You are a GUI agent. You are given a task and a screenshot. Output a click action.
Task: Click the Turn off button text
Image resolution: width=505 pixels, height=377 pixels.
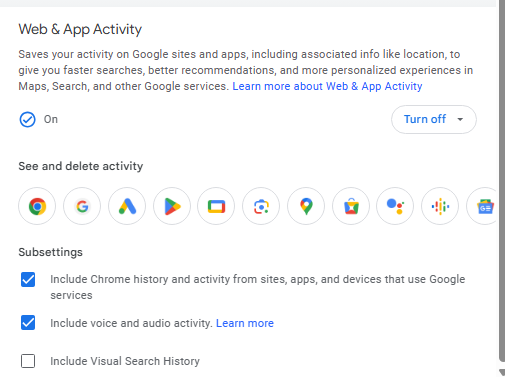pyautogui.click(x=425, y=119)
